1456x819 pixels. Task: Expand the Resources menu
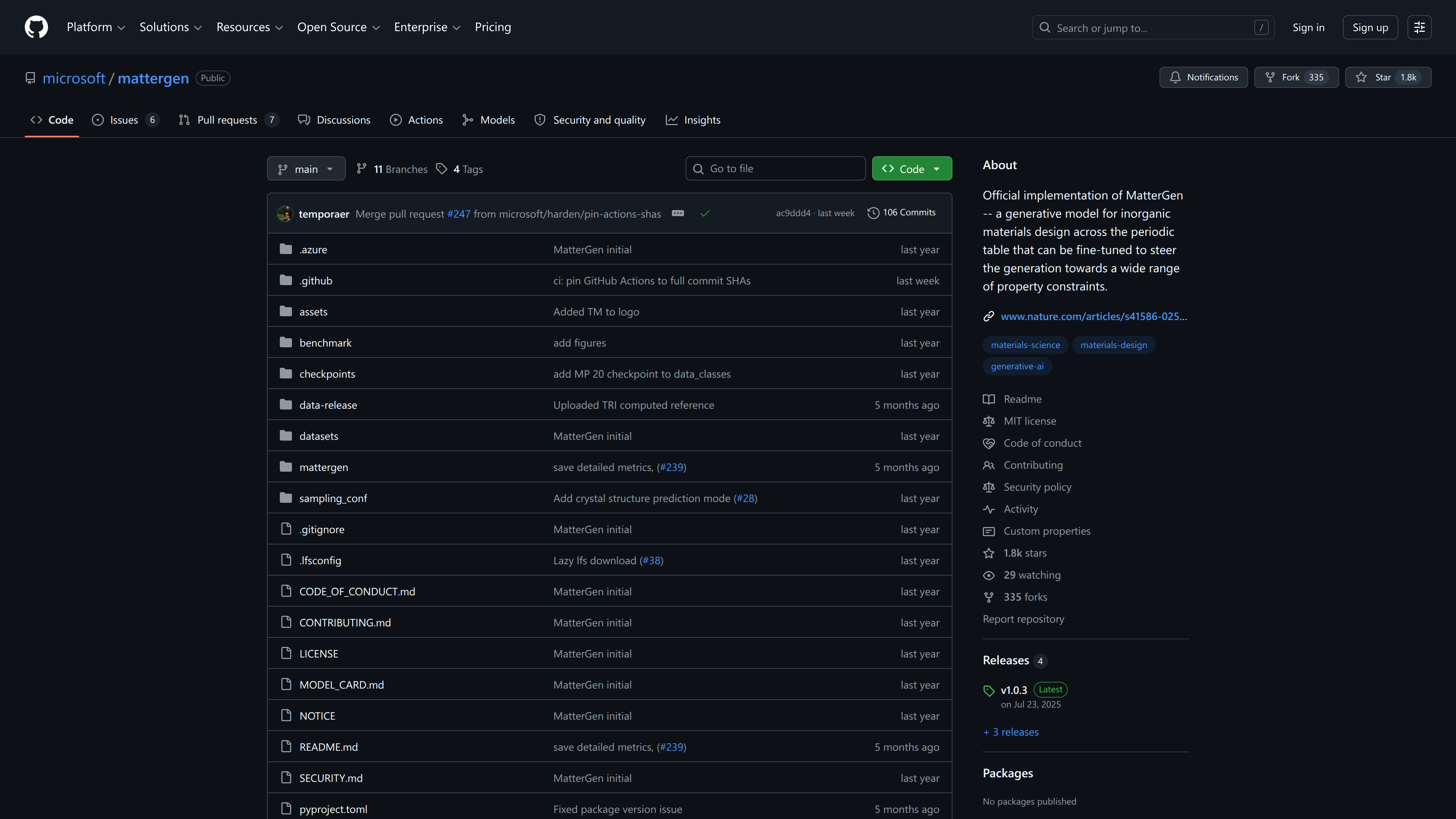[x=249, y=27]
